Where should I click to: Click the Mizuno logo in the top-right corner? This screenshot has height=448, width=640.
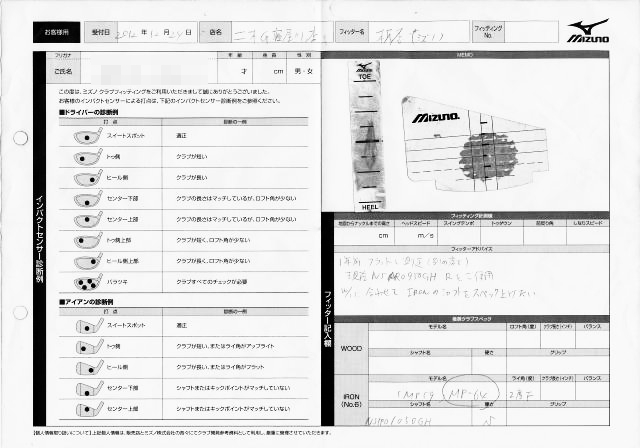point(588,31)
